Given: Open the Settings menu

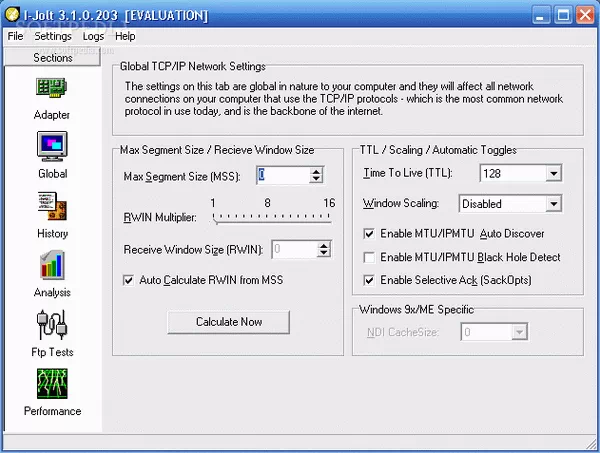Looking at the screenshot, I should point(53,36).
